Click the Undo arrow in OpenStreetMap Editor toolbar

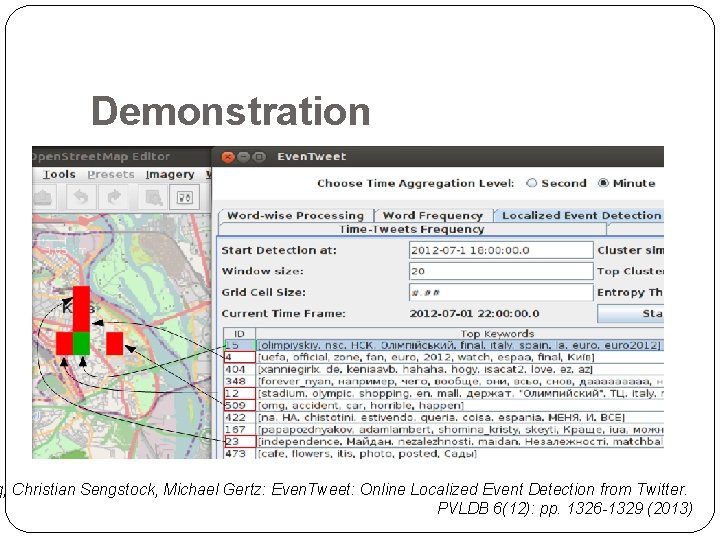81,197
